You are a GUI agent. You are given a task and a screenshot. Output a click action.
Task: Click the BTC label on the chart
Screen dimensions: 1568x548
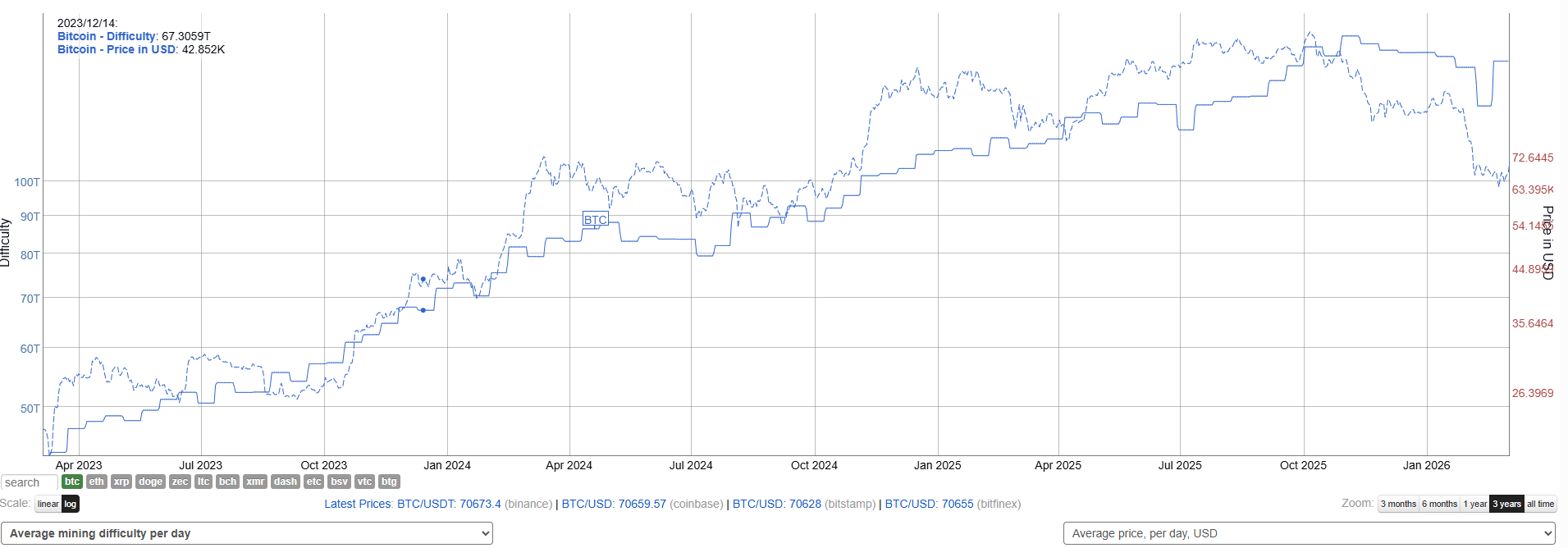(x=596, y=219)
